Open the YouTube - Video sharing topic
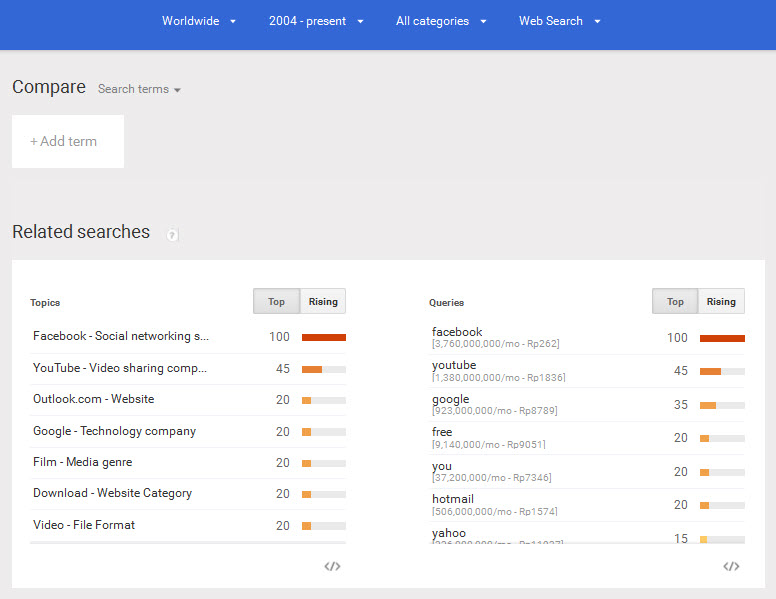The height and width of the screenshot is (599, 776). click(120, 368)
